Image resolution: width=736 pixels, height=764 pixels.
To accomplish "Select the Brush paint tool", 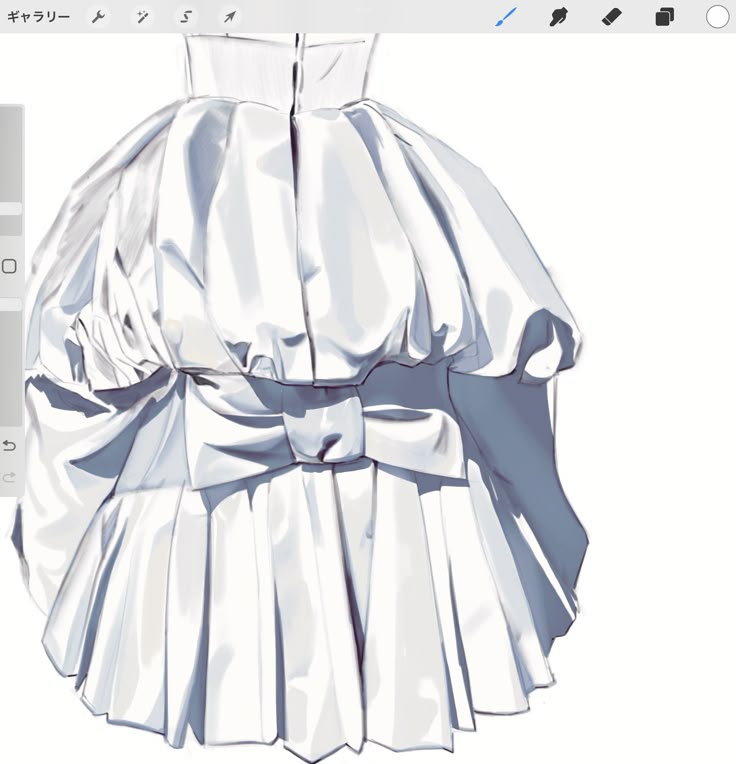I will tap(506, 17).
